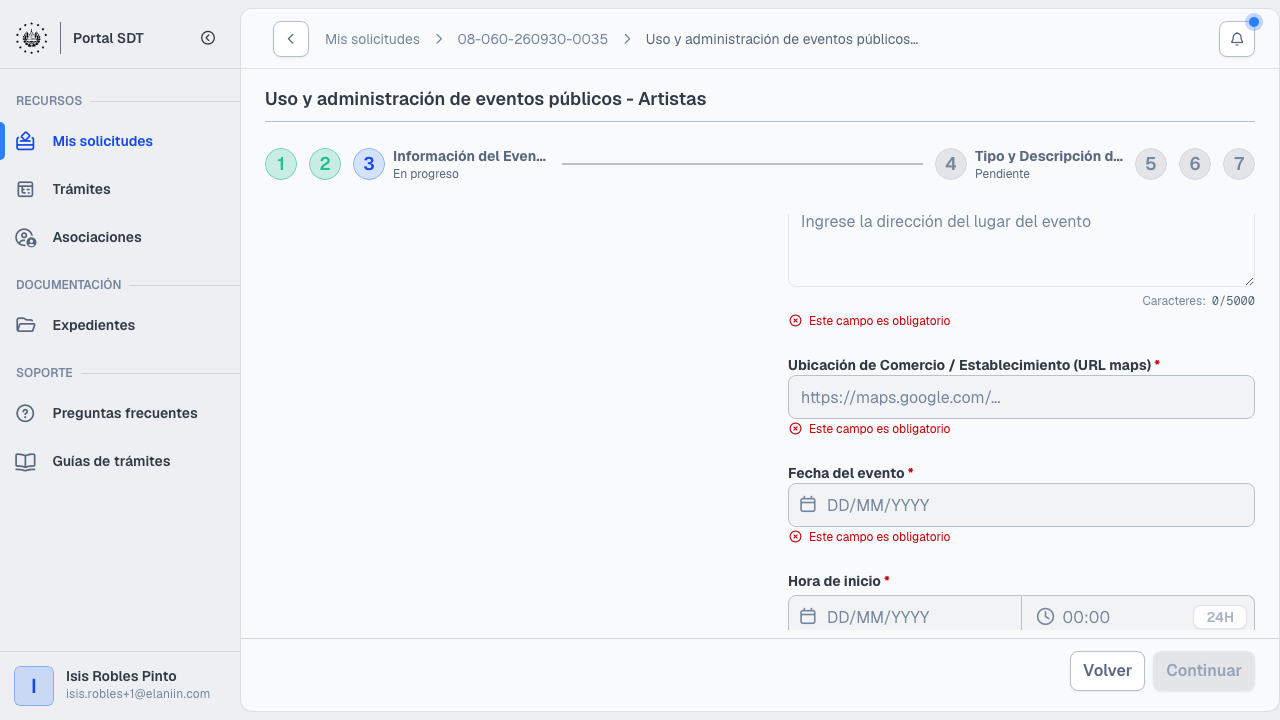Click the back chevron button in header
Viewport: 1280px width, 720px height.
tap(291, 39)
